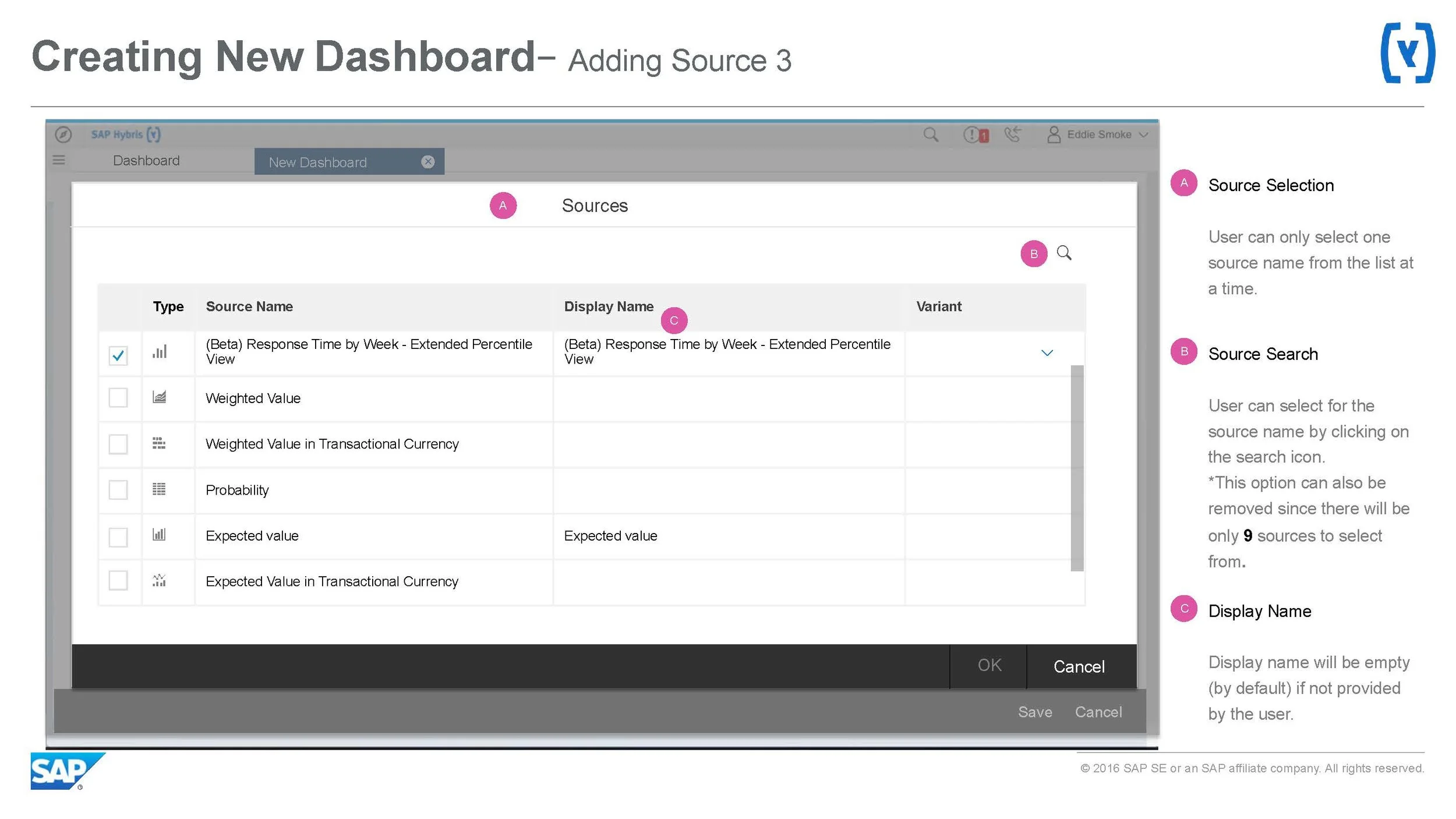
Task: Check the Weighted Value source checkbox
Action: 118,398
